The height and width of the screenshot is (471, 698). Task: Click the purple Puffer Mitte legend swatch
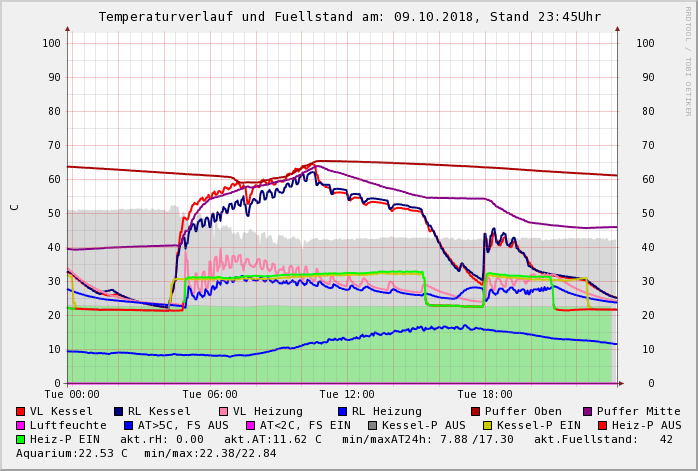[x=588, y=412]
